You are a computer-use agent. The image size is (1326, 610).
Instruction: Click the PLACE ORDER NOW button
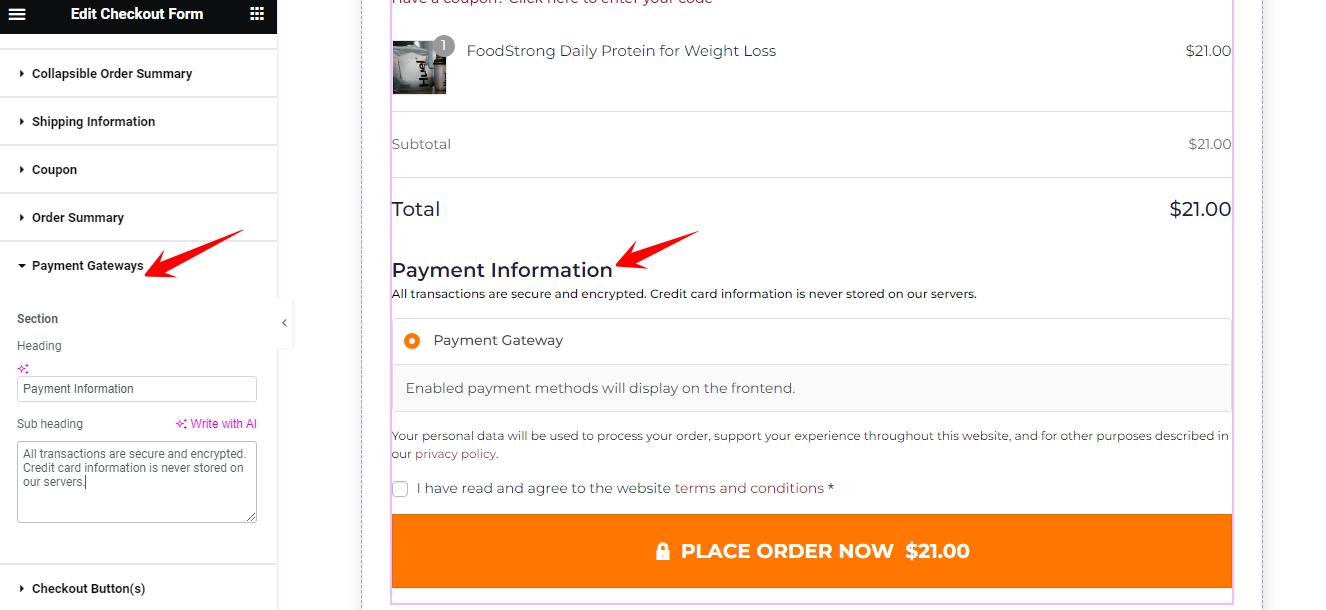(811, 551)
